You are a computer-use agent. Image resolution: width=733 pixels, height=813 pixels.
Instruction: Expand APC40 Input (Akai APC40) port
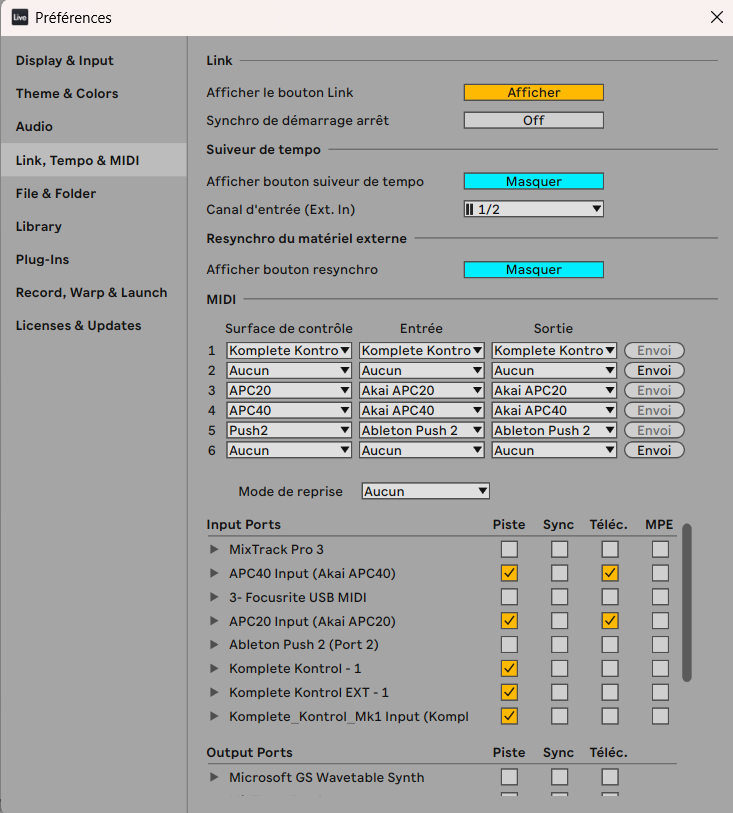click(214, 573)
